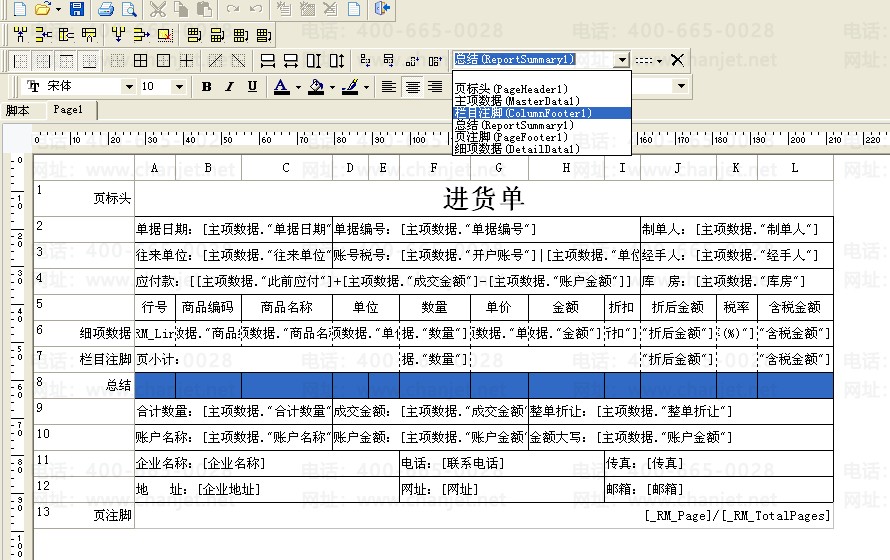Enable center text alignment
The image size is (890, 560).
[x=412, y=87]
